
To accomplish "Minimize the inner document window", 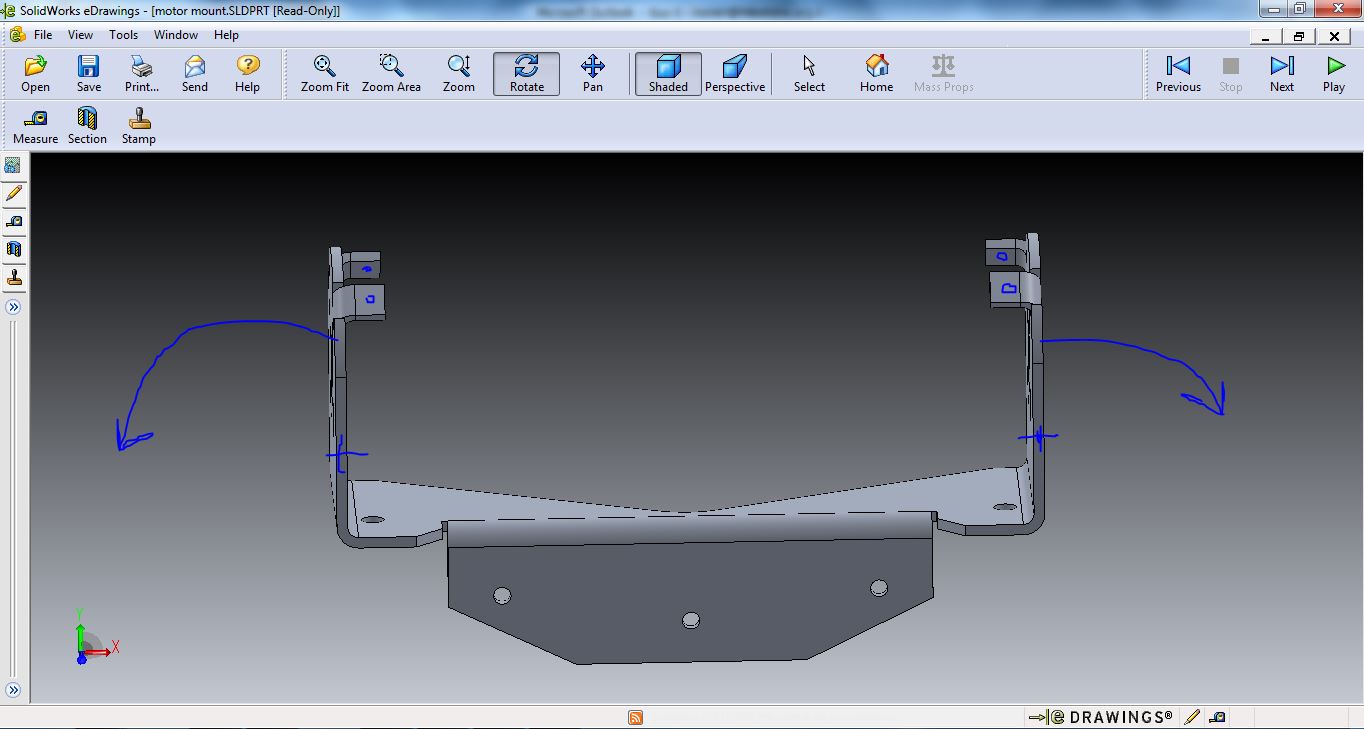I will click(1267, 35).
